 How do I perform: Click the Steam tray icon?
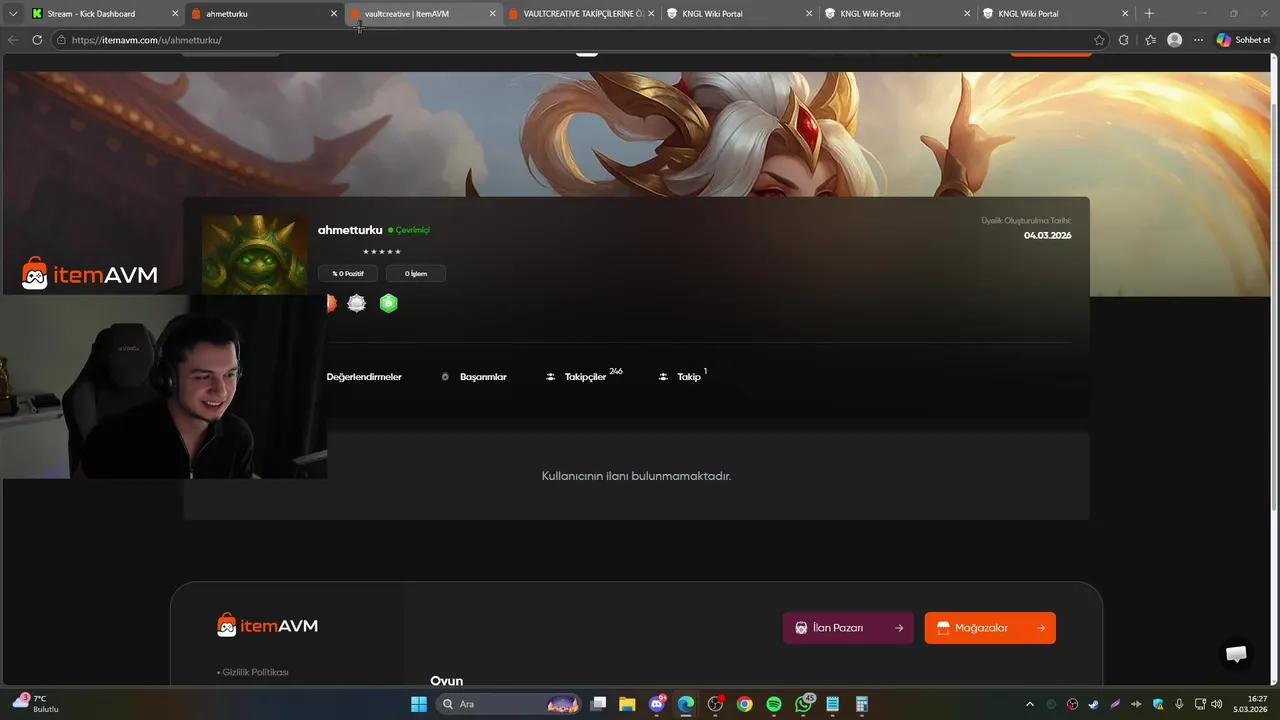(1094, 704)
